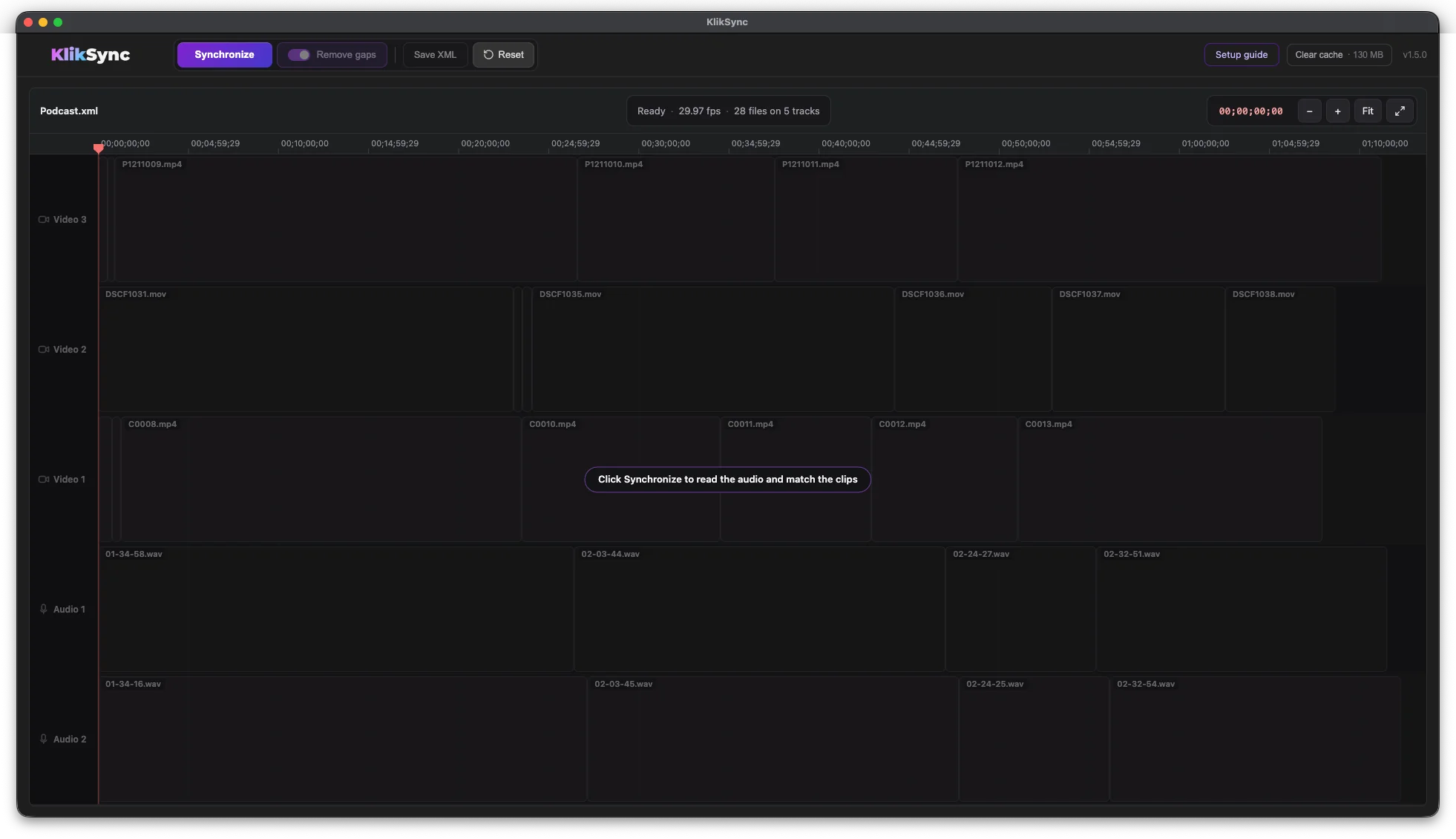
Task: Fit the timeline to view
Action: pyautogui.click(x=1368, y=111)
